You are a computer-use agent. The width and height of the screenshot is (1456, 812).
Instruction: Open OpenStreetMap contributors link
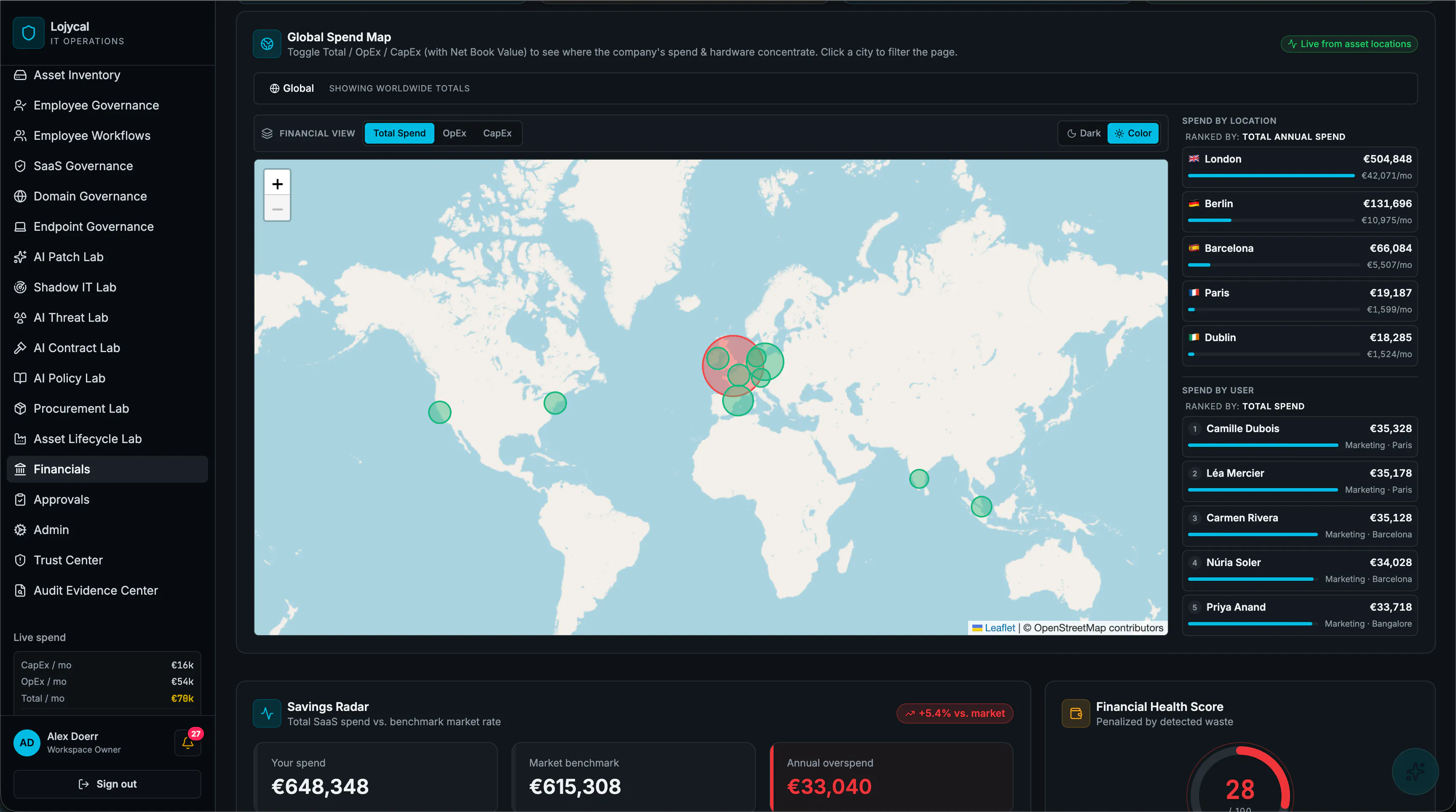tap(1098, 628)
